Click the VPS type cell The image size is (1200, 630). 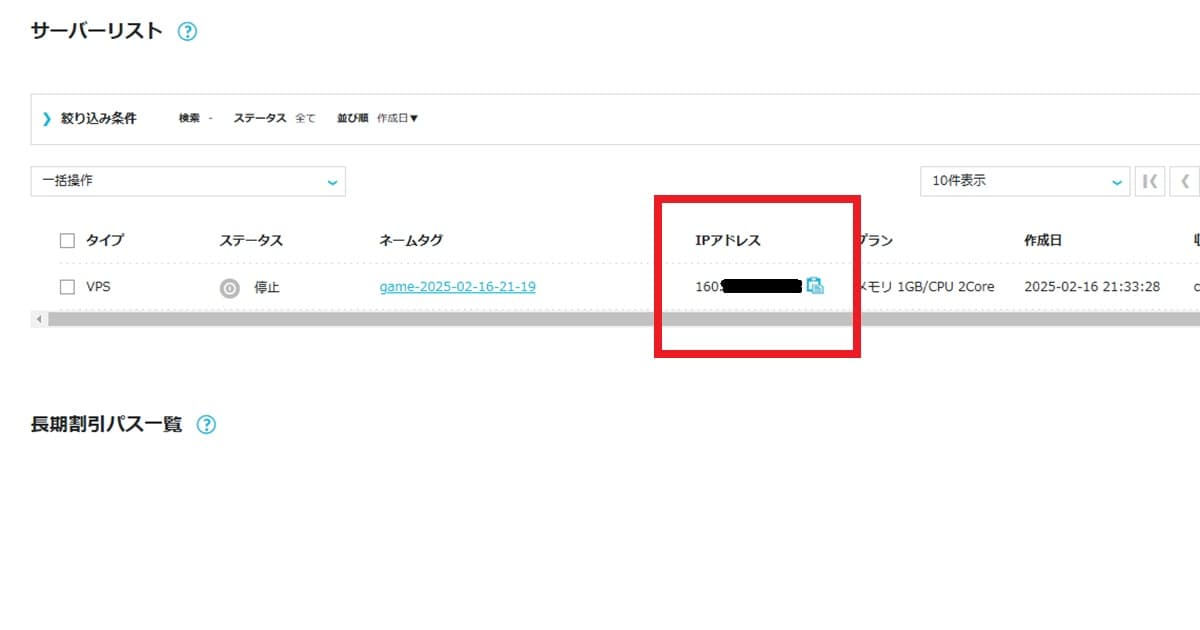[x=98, y=287]
